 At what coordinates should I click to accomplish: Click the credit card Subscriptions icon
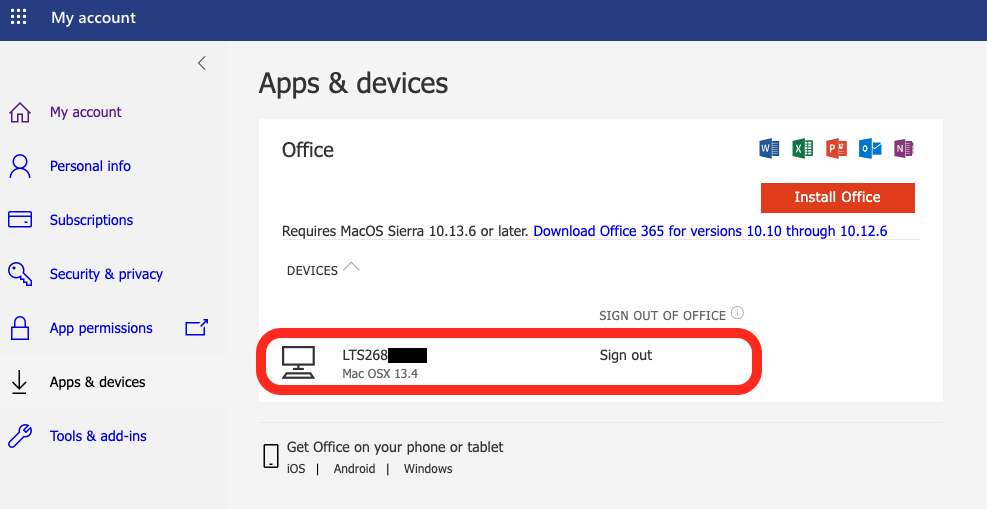pyautogui.click(x=20, y=220)
